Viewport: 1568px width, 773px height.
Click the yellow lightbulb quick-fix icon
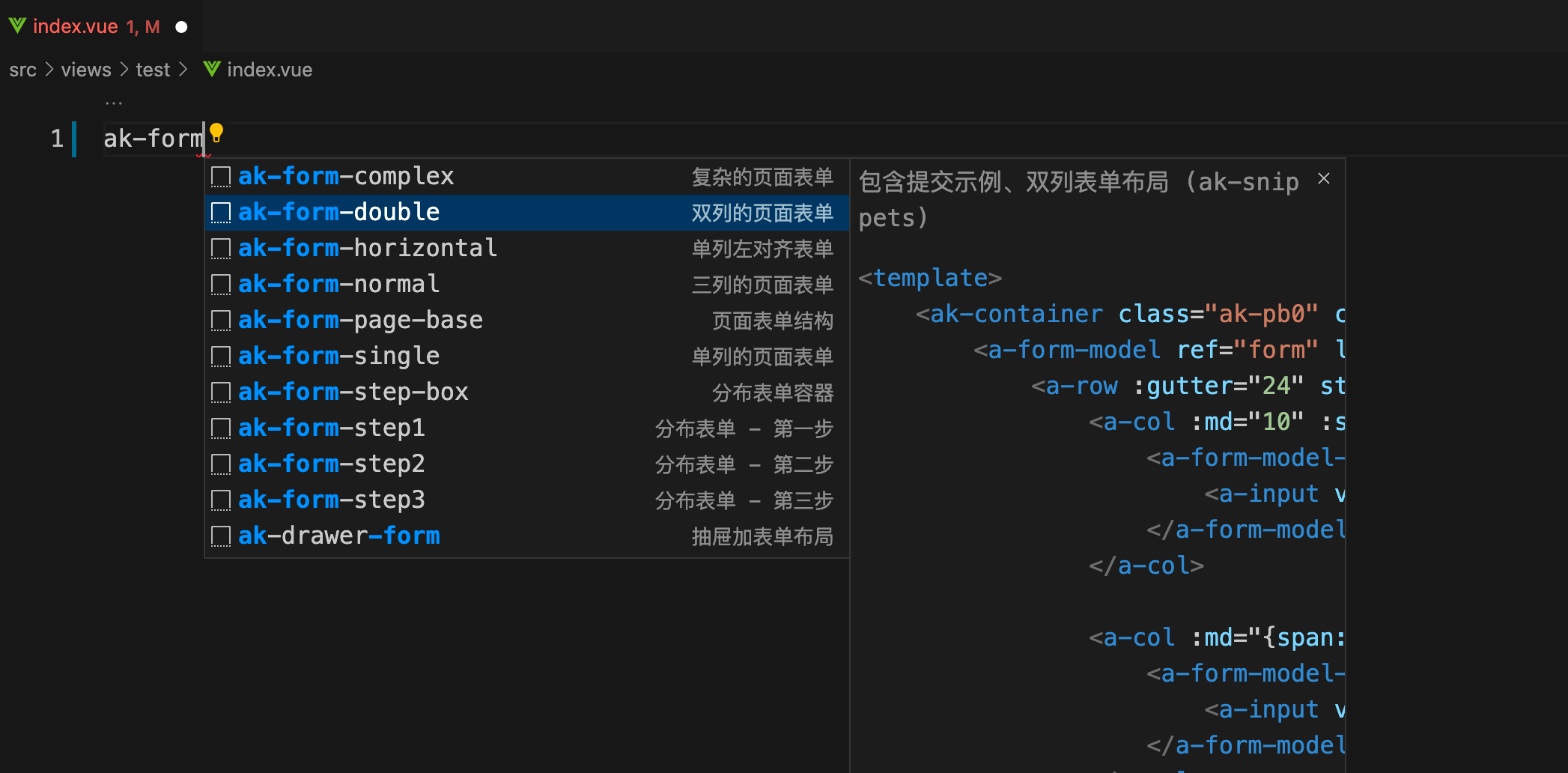tap(216, 133)
